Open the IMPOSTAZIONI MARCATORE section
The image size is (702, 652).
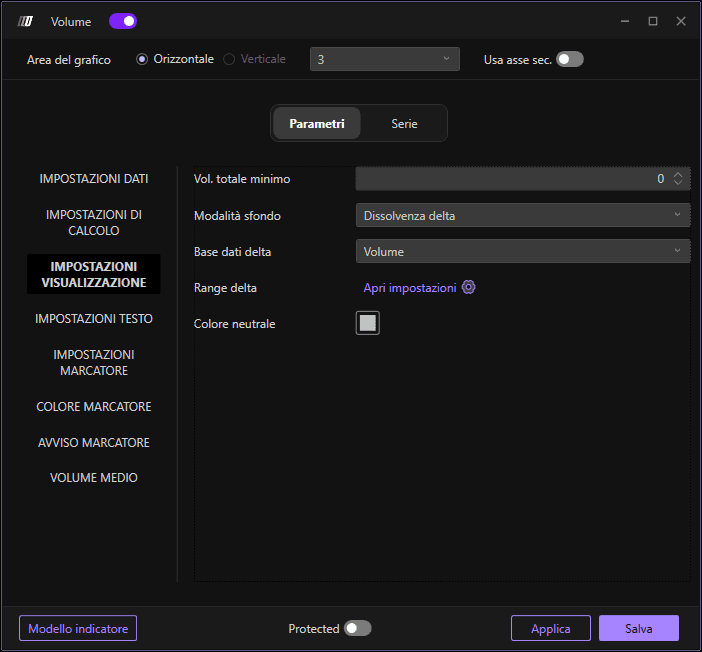click(x=94, y=362)
